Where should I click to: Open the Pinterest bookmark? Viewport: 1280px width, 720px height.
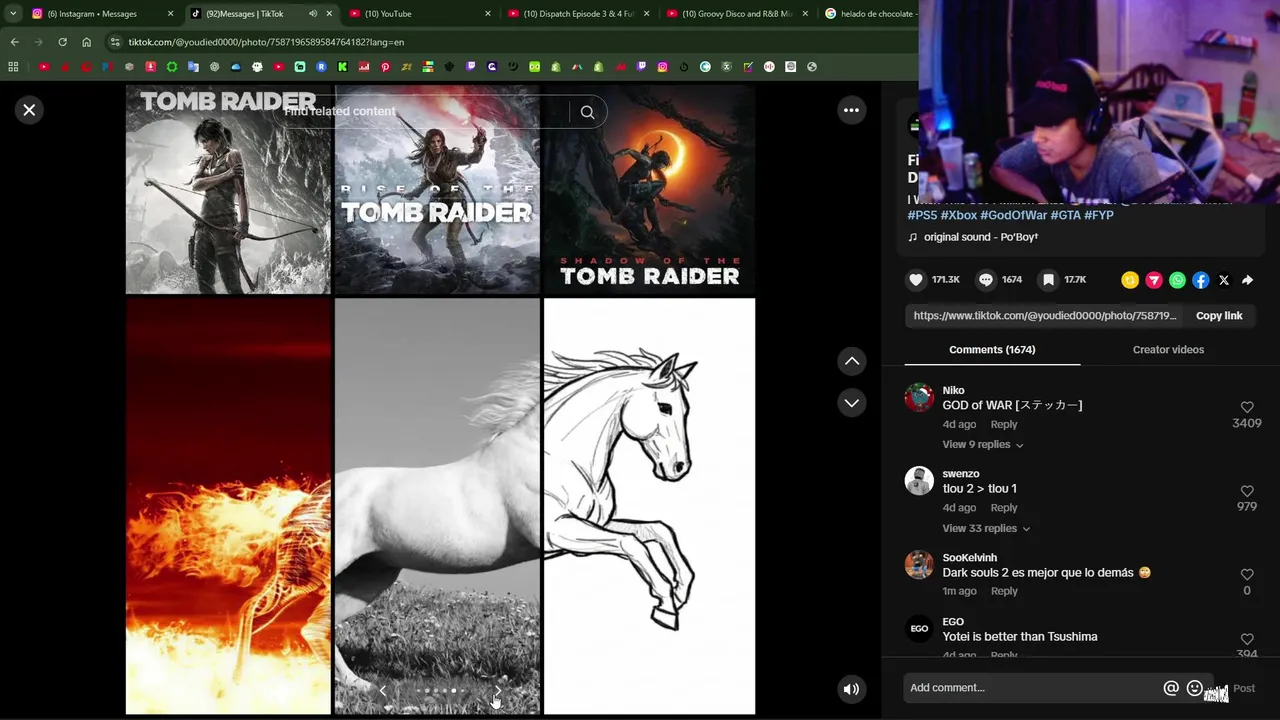click(385, 67)
